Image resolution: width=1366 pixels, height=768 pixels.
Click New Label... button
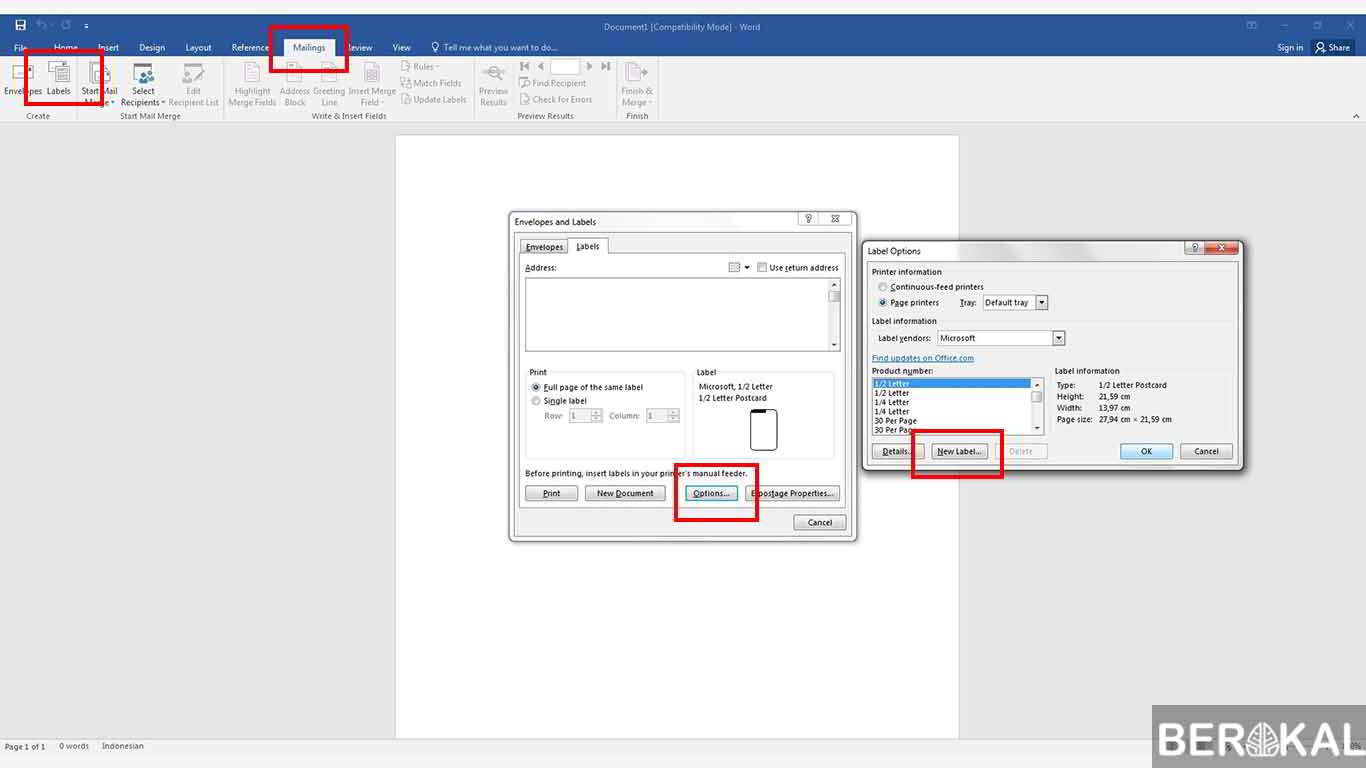point(959,451)
